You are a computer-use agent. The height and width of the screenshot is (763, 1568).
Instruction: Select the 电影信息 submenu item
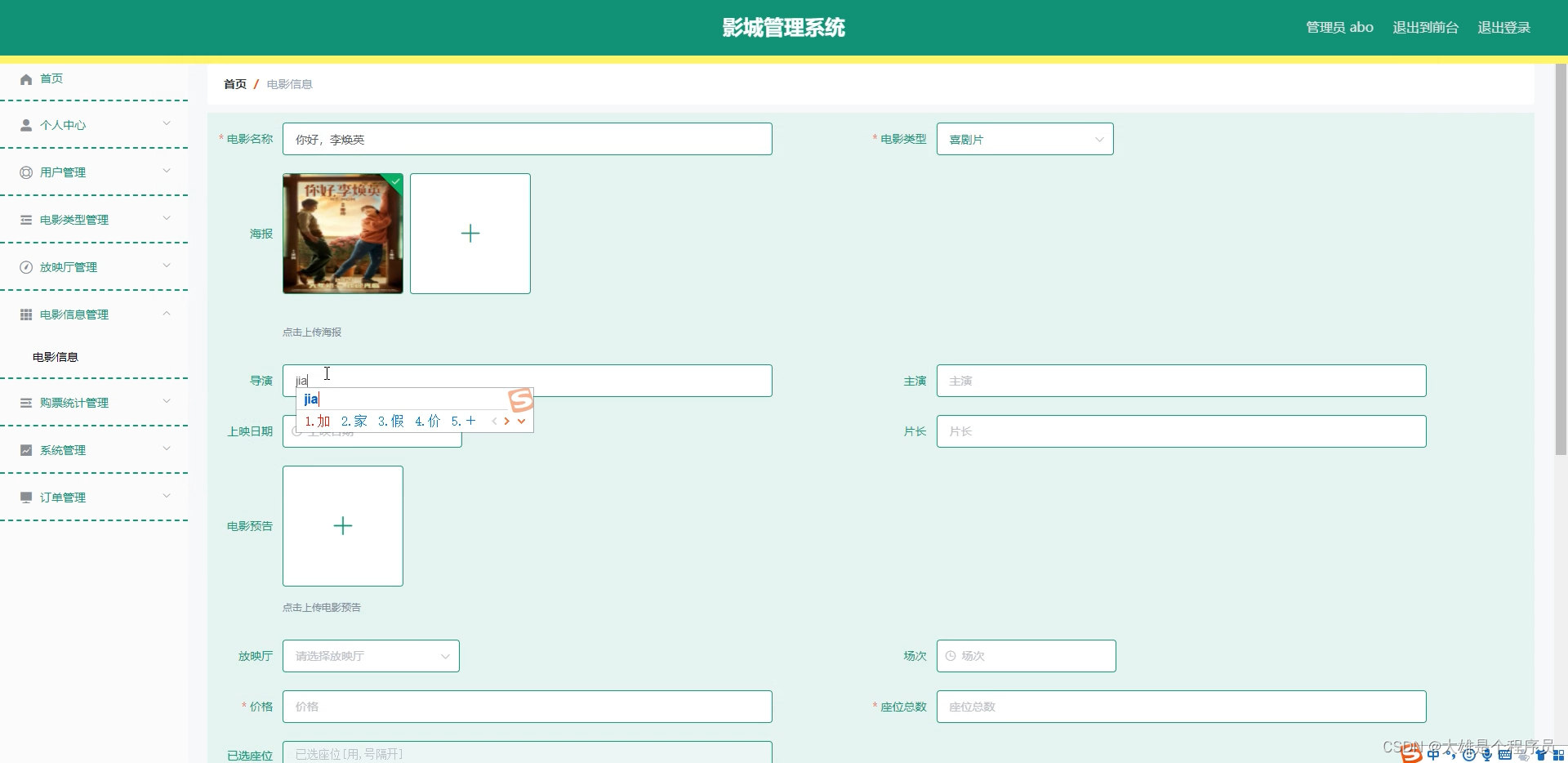pos(56,357)
